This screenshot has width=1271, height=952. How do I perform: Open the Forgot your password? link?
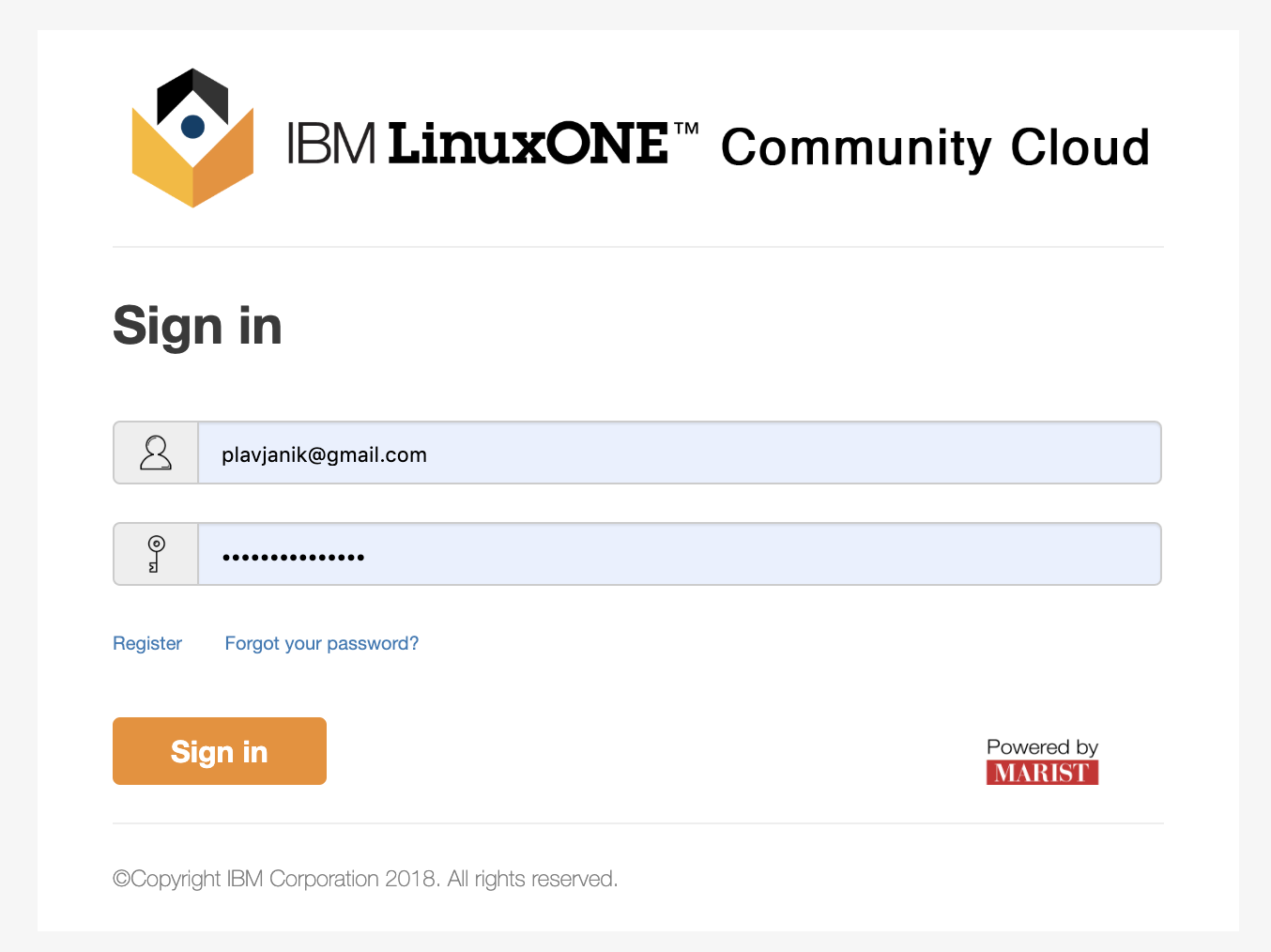coord(322,643)
